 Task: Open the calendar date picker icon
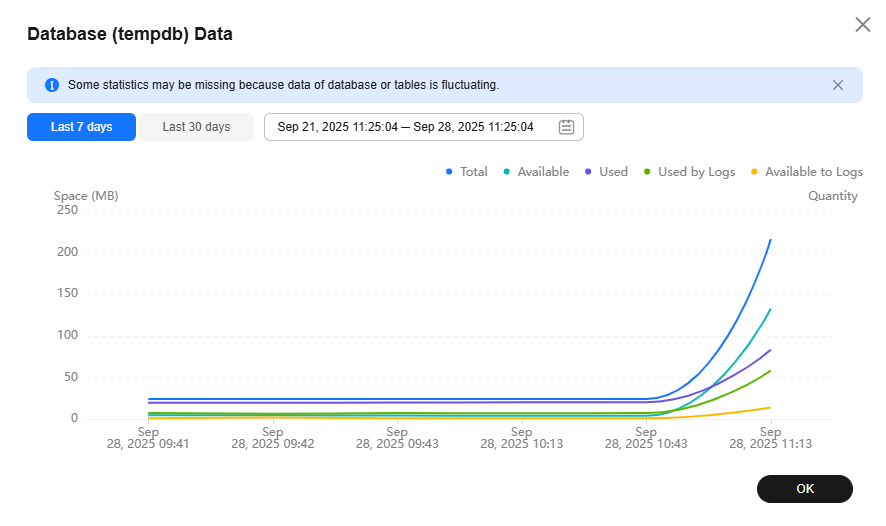pos(566,127)
